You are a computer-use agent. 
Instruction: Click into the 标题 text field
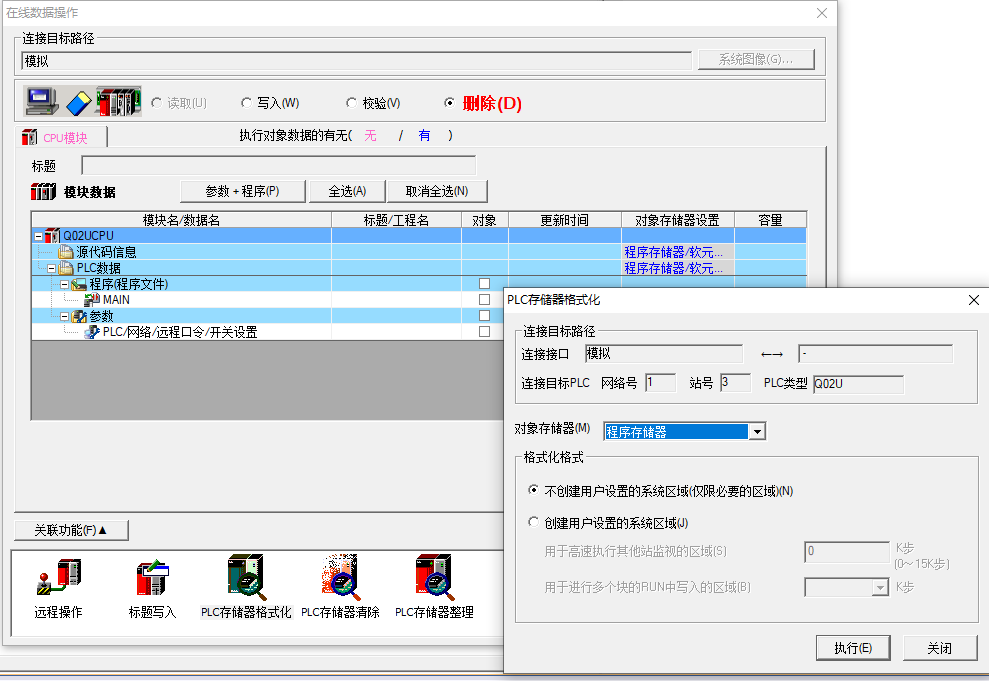click(278, 166)
